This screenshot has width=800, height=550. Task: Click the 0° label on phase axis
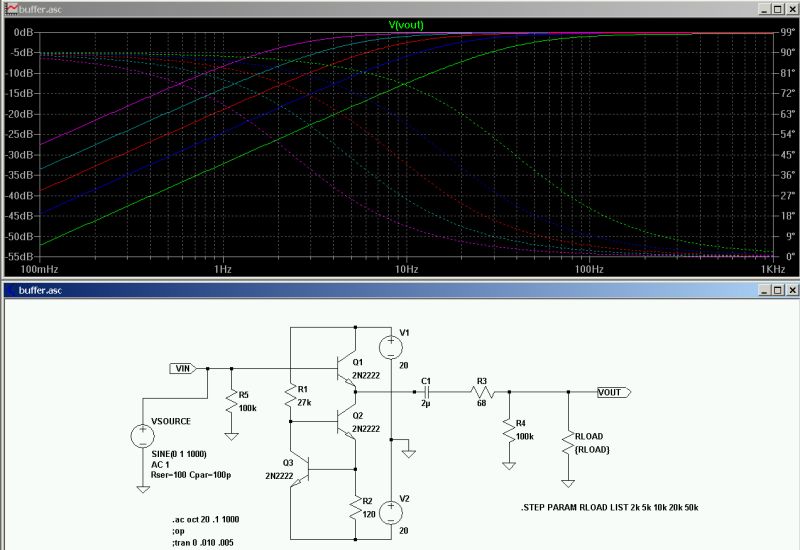791,257
